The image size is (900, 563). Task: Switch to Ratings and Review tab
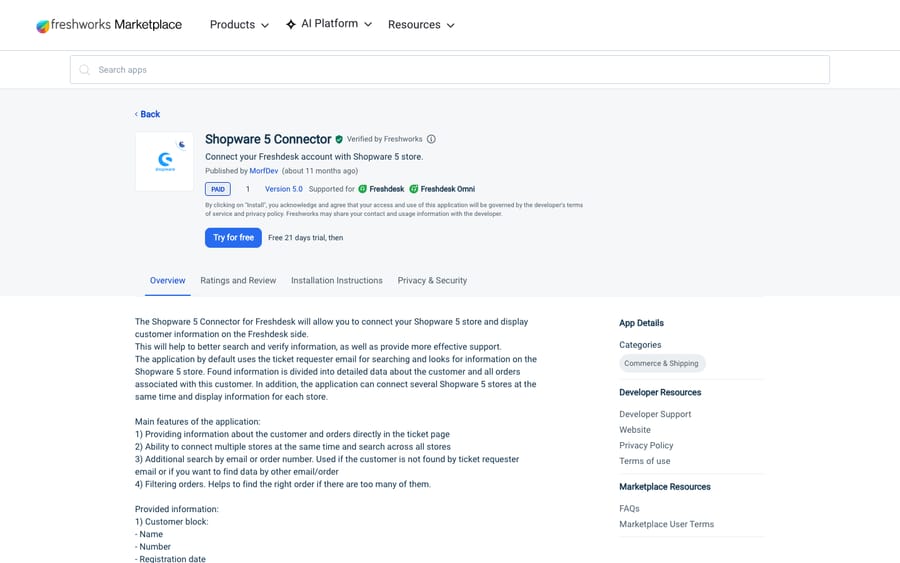coord(238,281)
